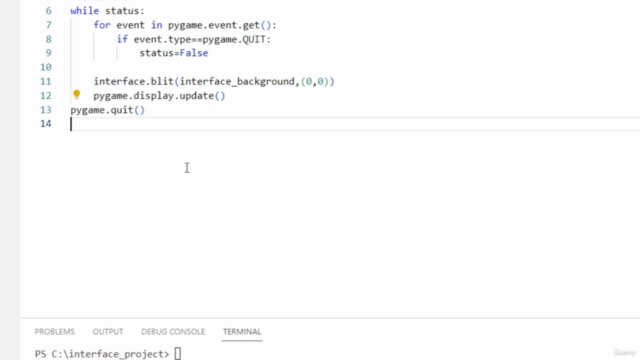The height and width of the screenshot is (360, 640).
Task: Click 'interface.blit' call on line 11
Action: (x=133, y=82)
